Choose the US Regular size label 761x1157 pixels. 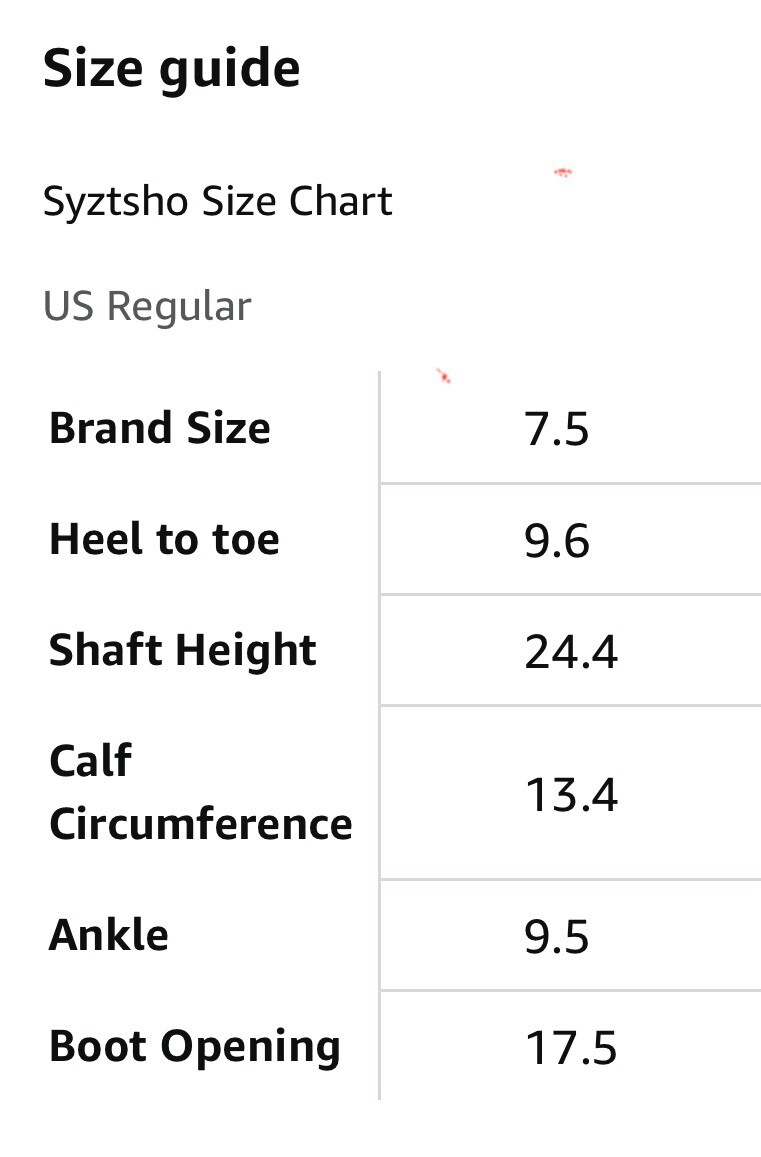(x=147, y=306)
